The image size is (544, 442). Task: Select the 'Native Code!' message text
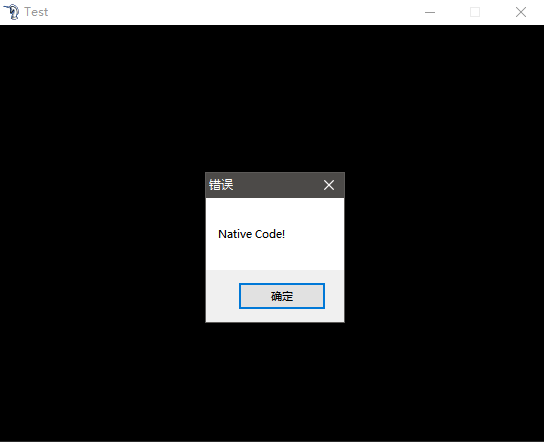(x=252, y=234)
